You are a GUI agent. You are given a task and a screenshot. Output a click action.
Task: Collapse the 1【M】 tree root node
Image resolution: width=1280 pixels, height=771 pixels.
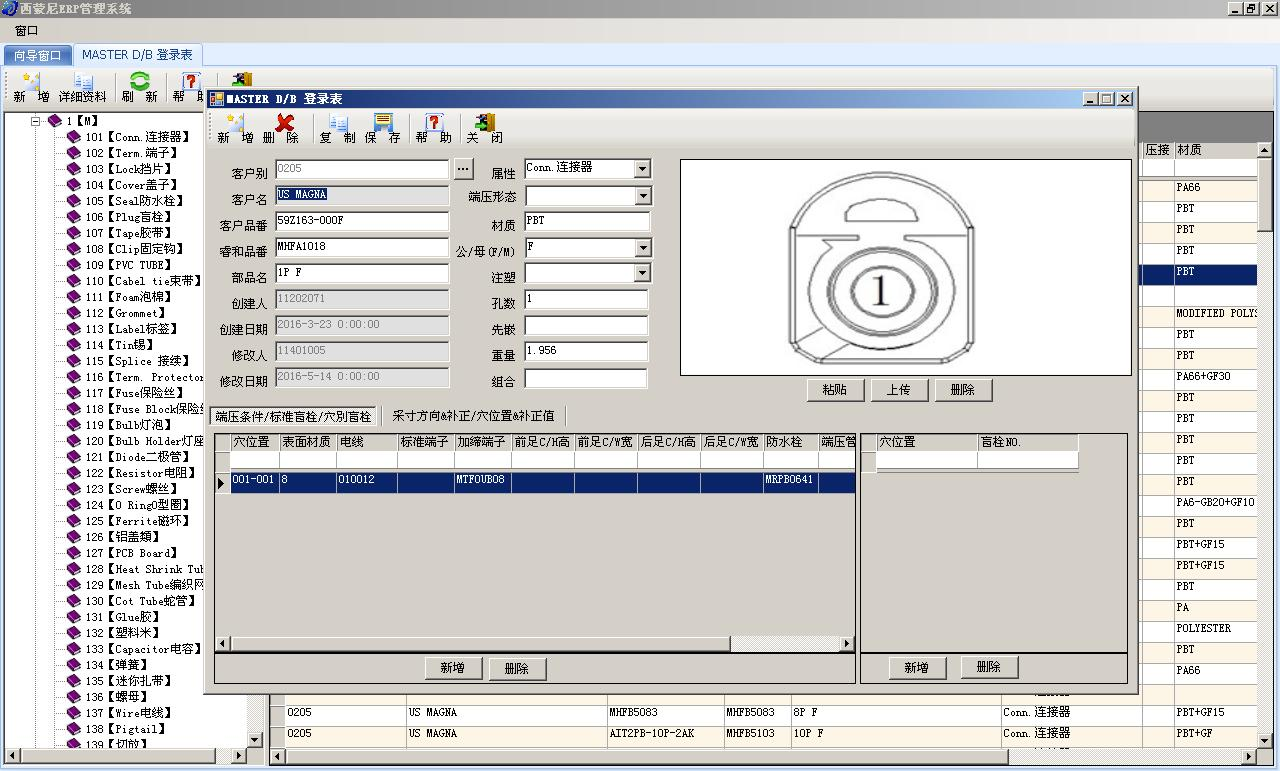[35, 121]
